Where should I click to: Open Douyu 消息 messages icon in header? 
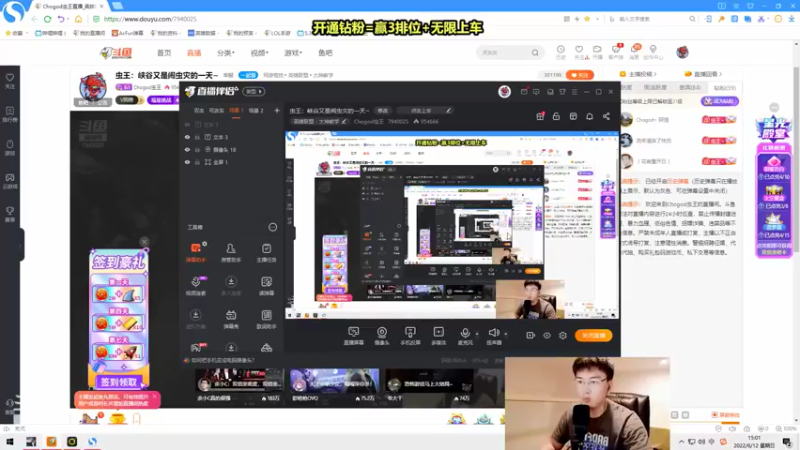point(634,52)
